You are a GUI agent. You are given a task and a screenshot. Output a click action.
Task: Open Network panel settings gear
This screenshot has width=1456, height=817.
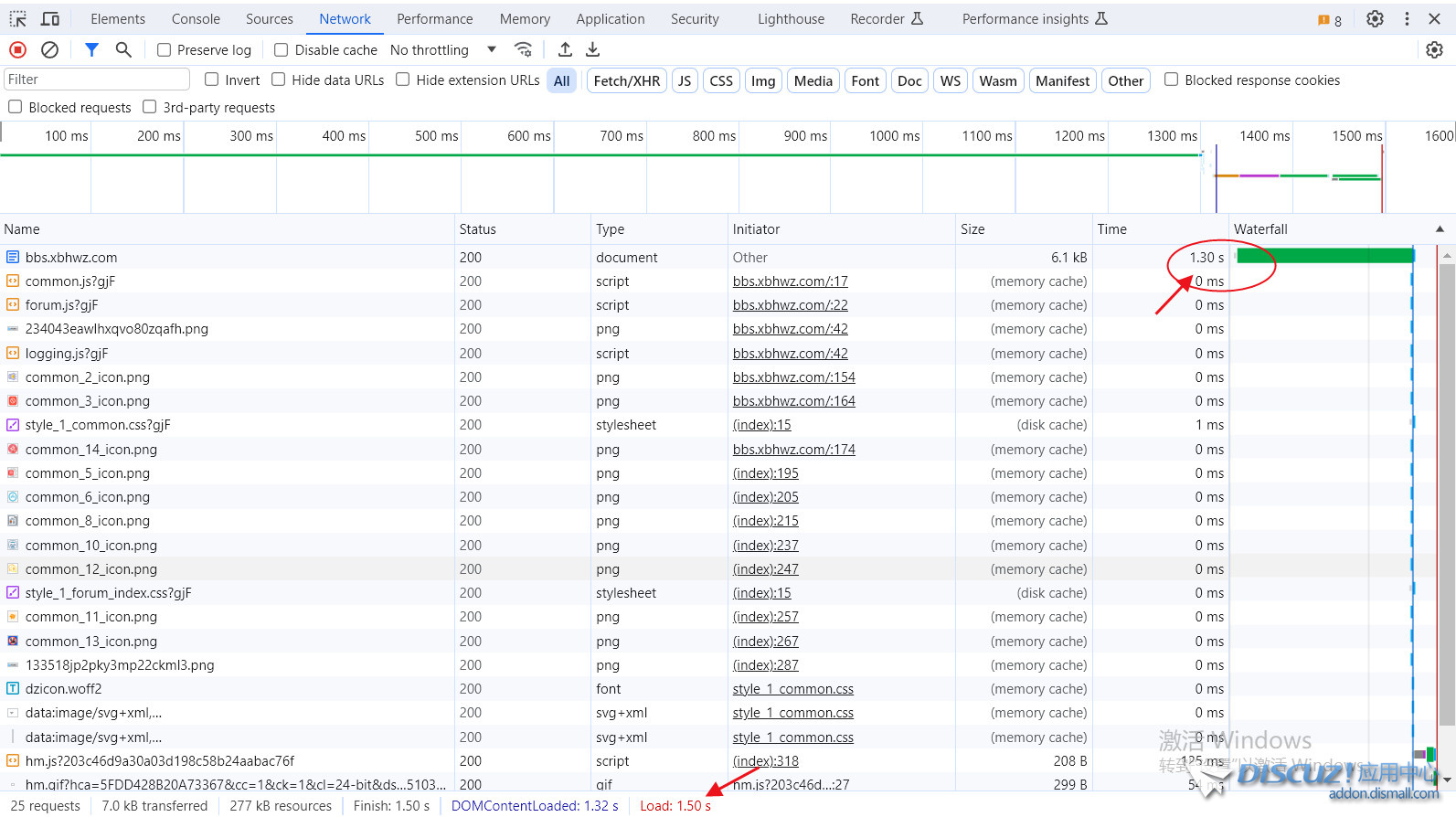pyautogui.click(x=1434, y=49)
